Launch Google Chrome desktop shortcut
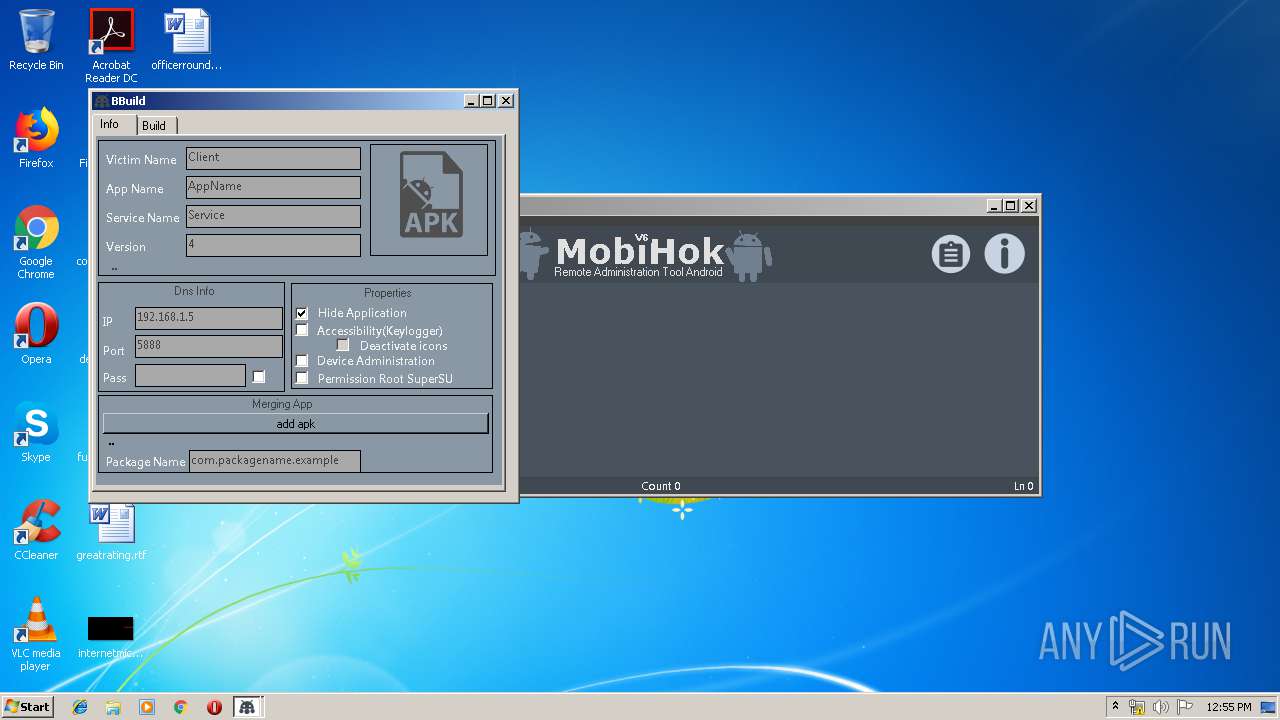 coord(36,242)
